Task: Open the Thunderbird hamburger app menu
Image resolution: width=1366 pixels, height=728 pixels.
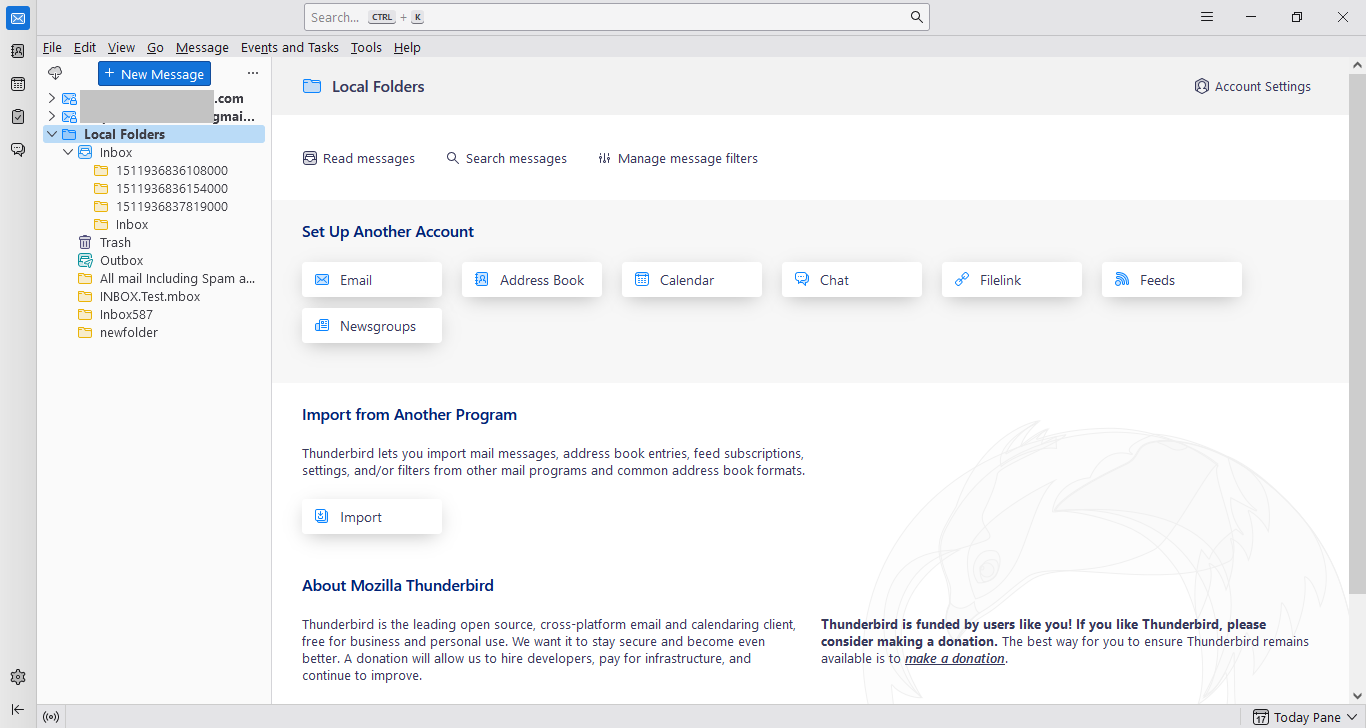Action: coord(1207,17)
